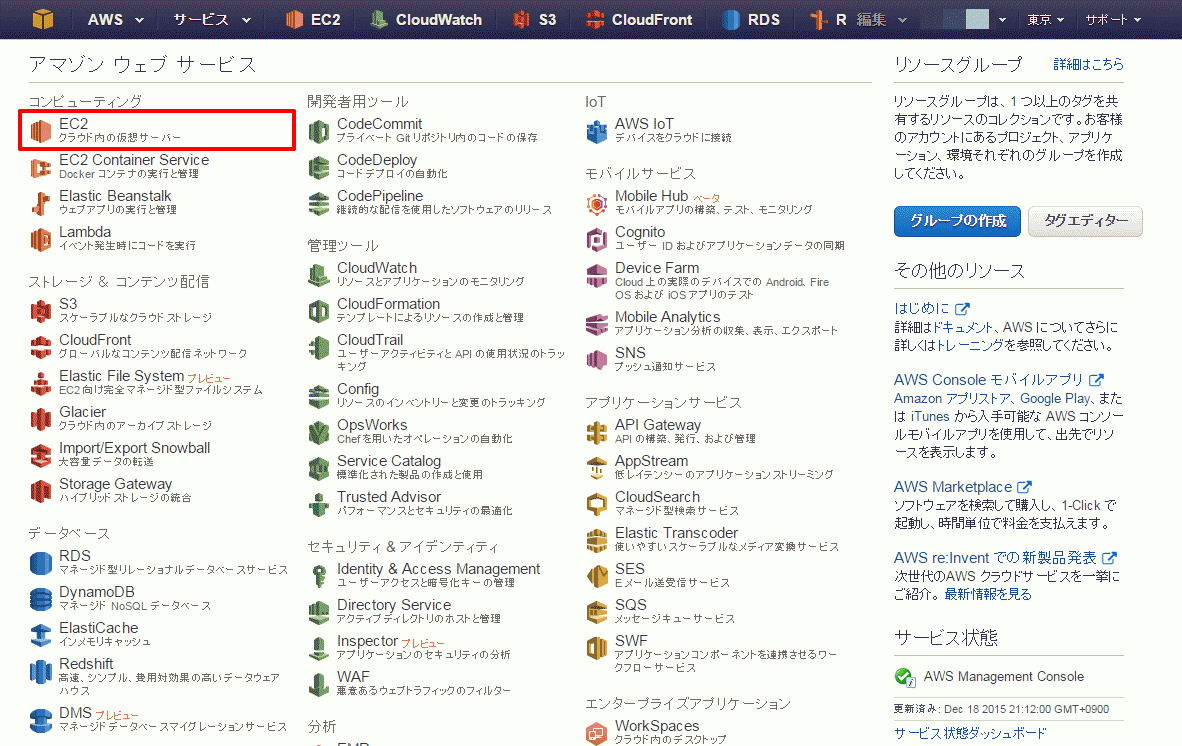Open the SQS queue icon

tap(597, 612)
